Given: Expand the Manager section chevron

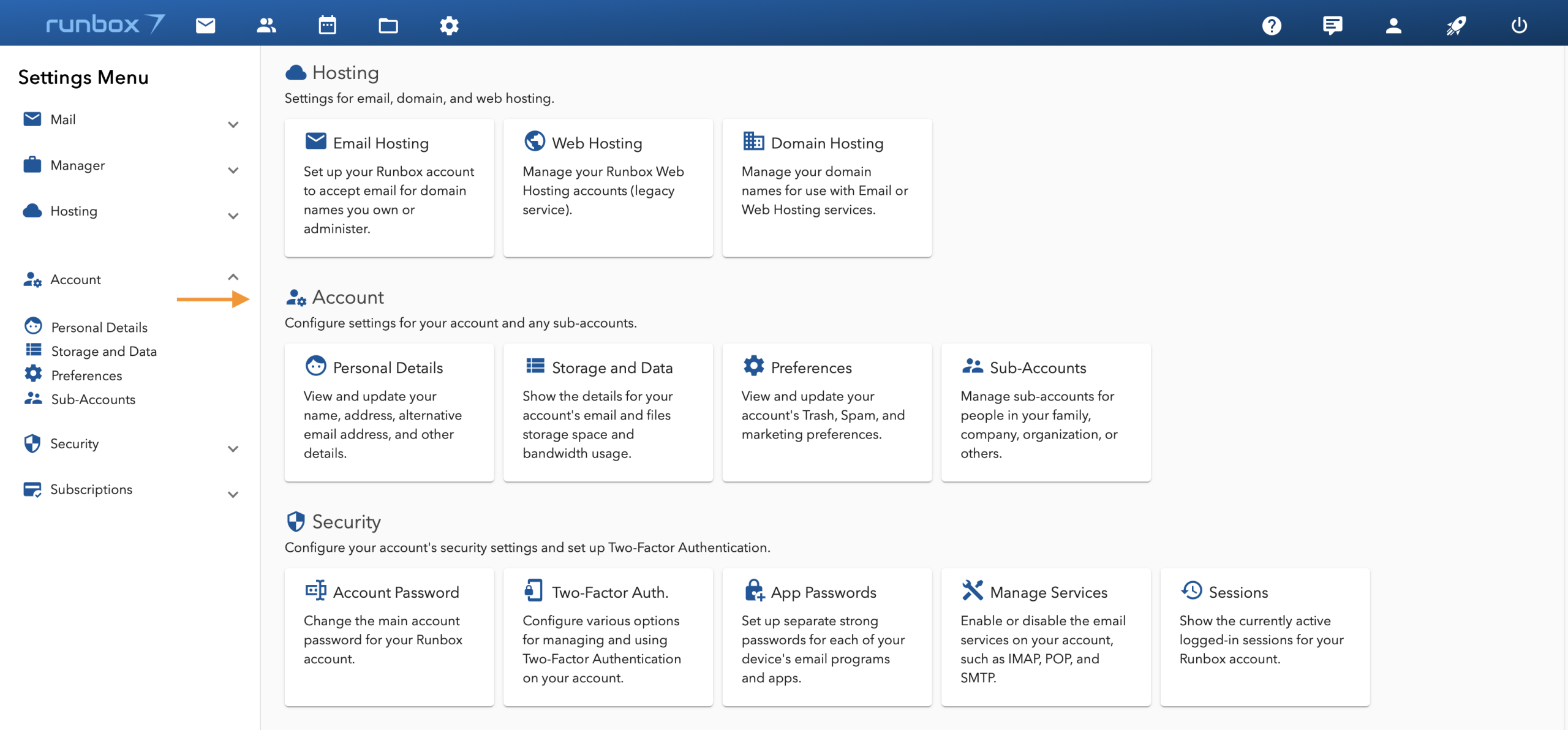Looking at the screenshot, I should (233, 170).
